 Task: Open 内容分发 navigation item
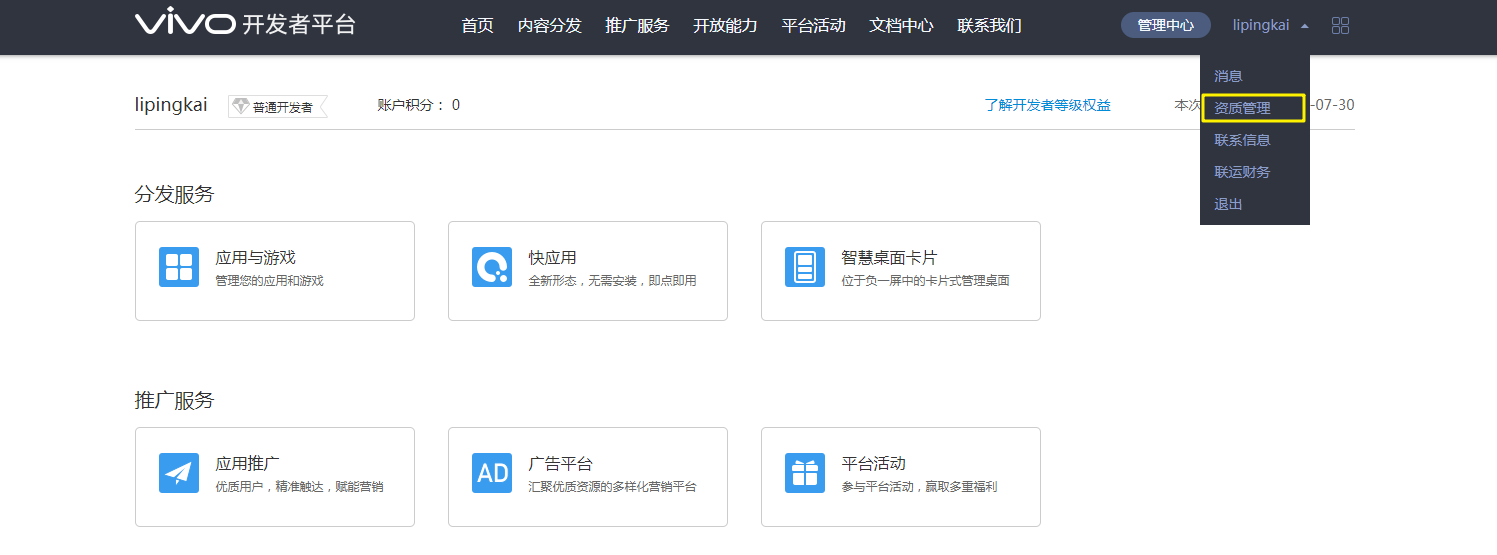point(549,25)
